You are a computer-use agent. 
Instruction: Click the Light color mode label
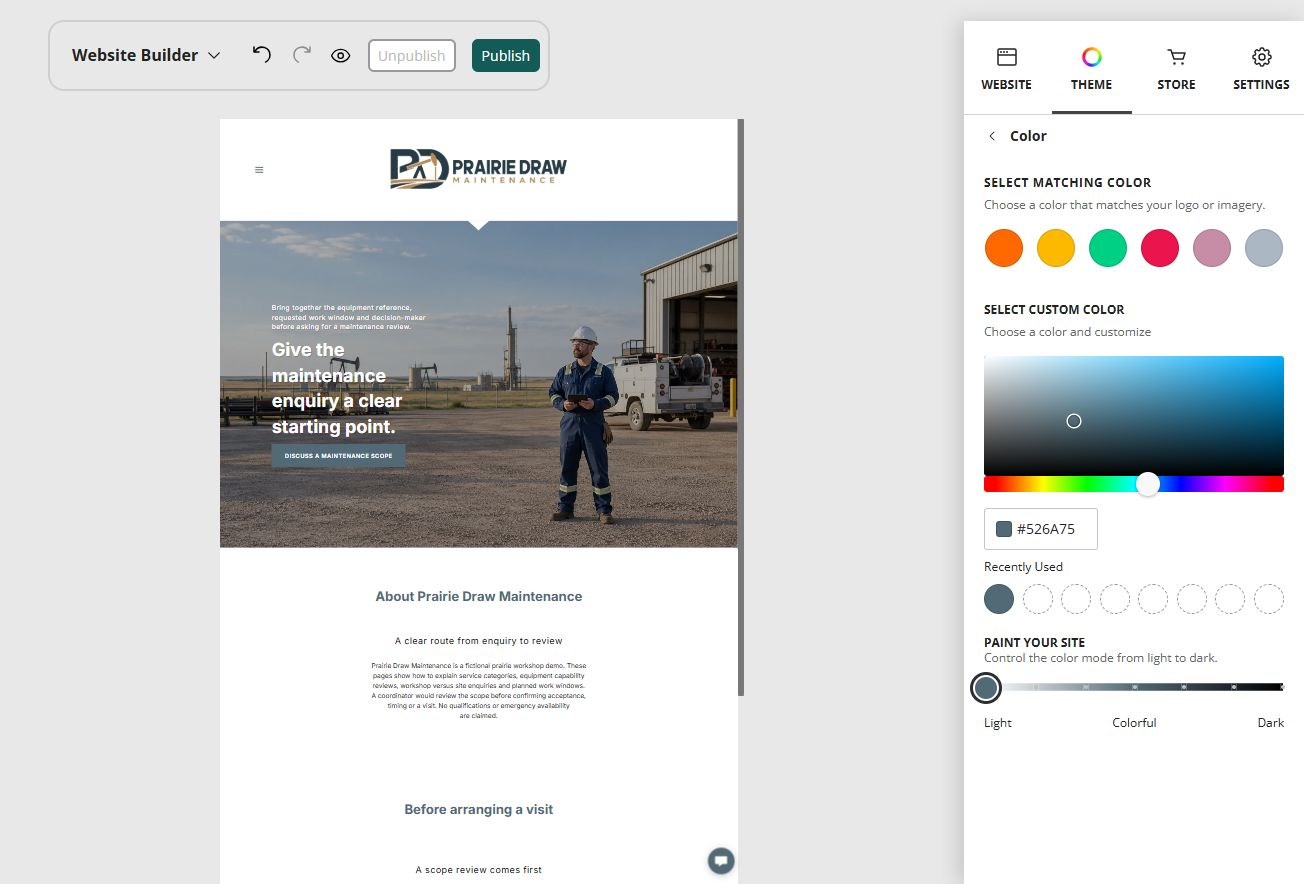click(998, 723)
